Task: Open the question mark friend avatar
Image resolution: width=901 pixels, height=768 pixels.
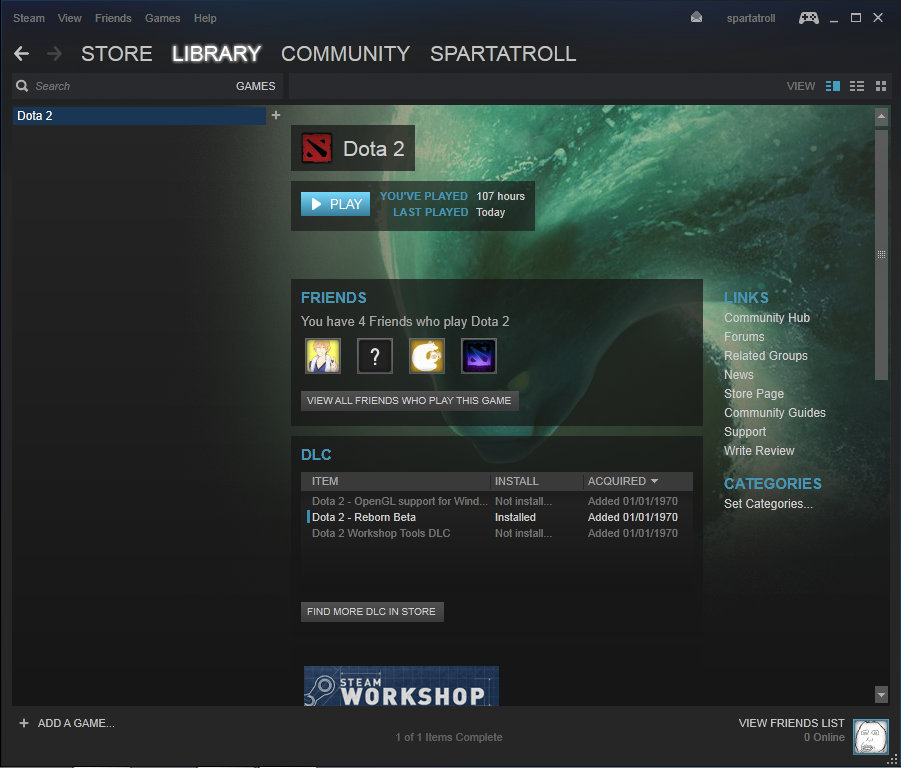Action: point(375,356)
